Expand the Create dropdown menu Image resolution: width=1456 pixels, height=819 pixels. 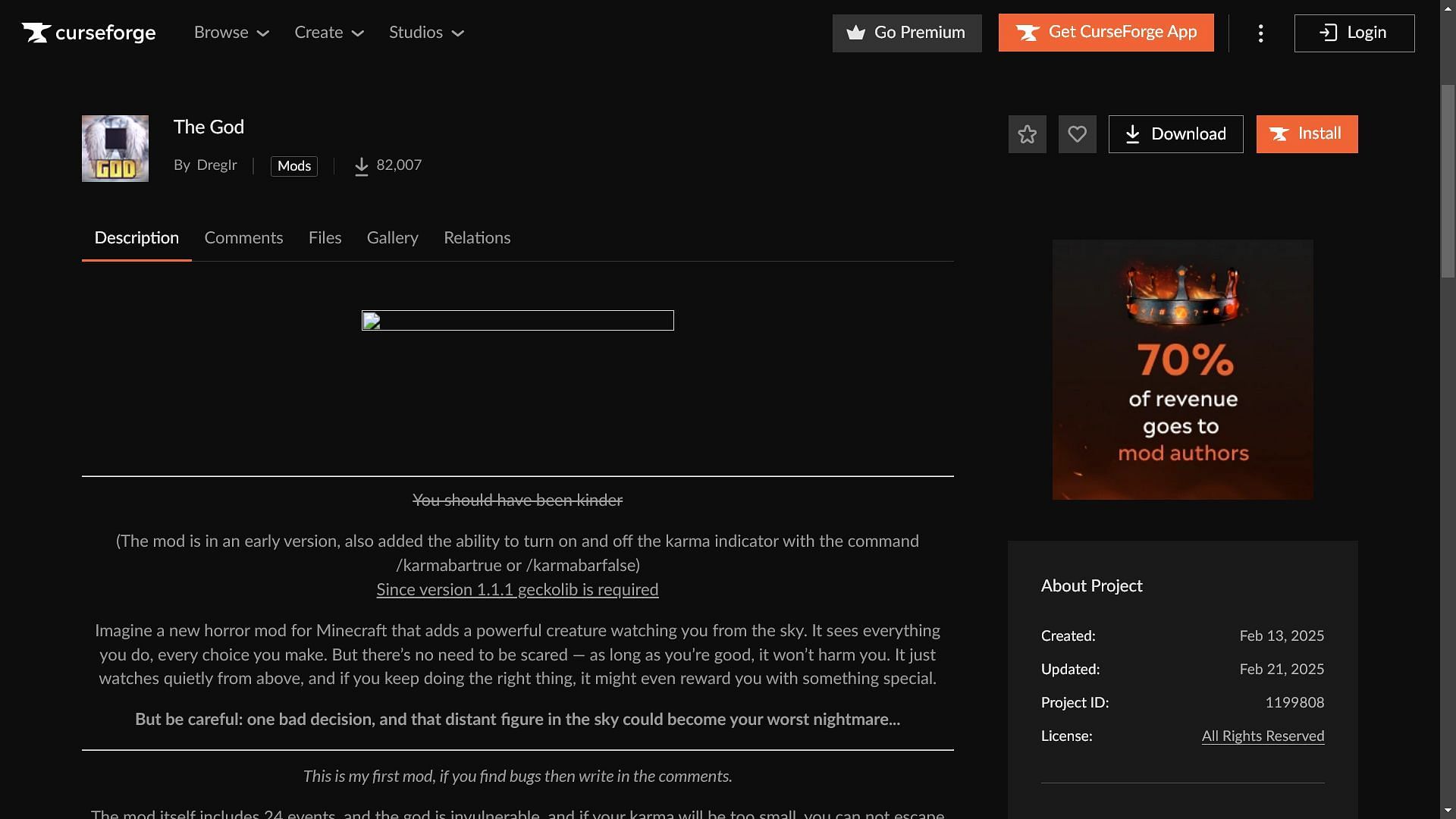tap(329, 33)
